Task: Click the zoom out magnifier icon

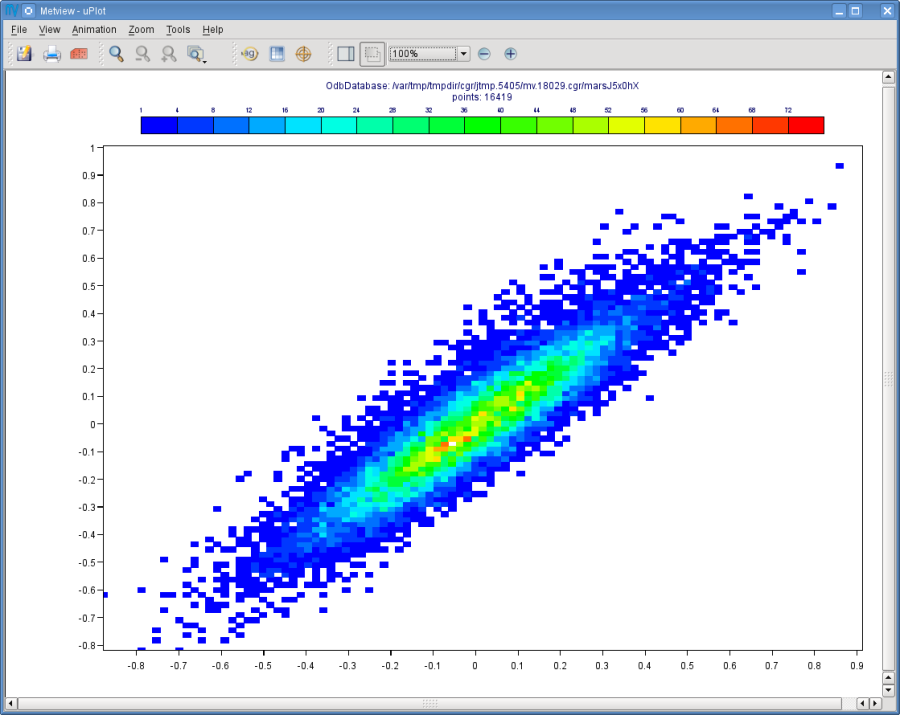Action: (x=142, y=54)
